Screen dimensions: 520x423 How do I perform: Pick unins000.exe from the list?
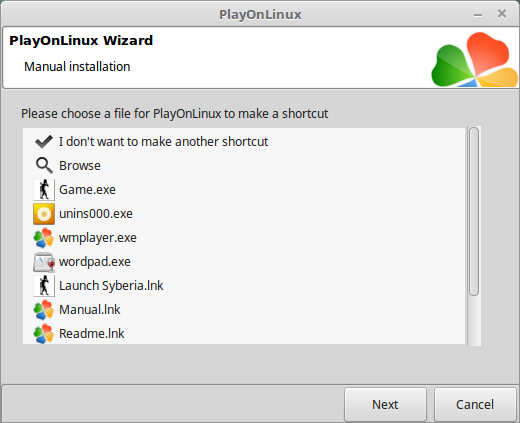[96, 214]
